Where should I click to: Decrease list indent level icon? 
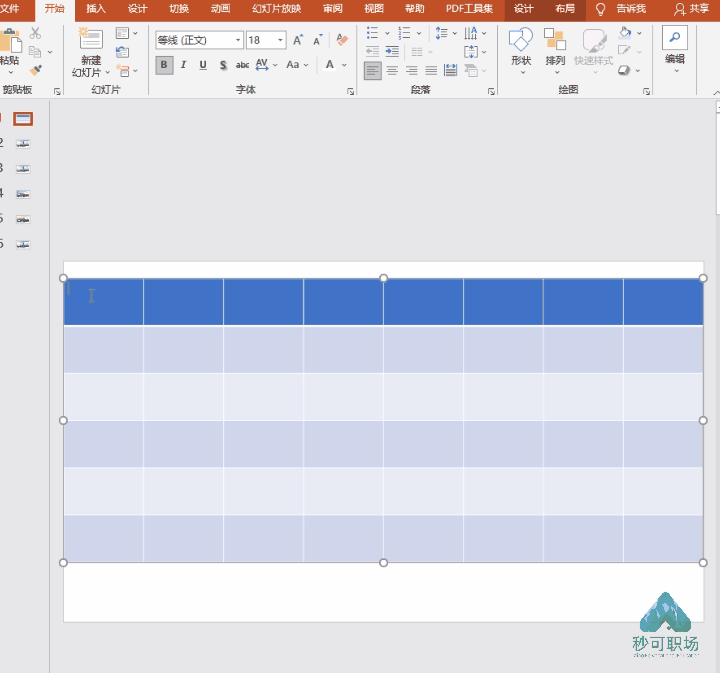tap(372, 51)
